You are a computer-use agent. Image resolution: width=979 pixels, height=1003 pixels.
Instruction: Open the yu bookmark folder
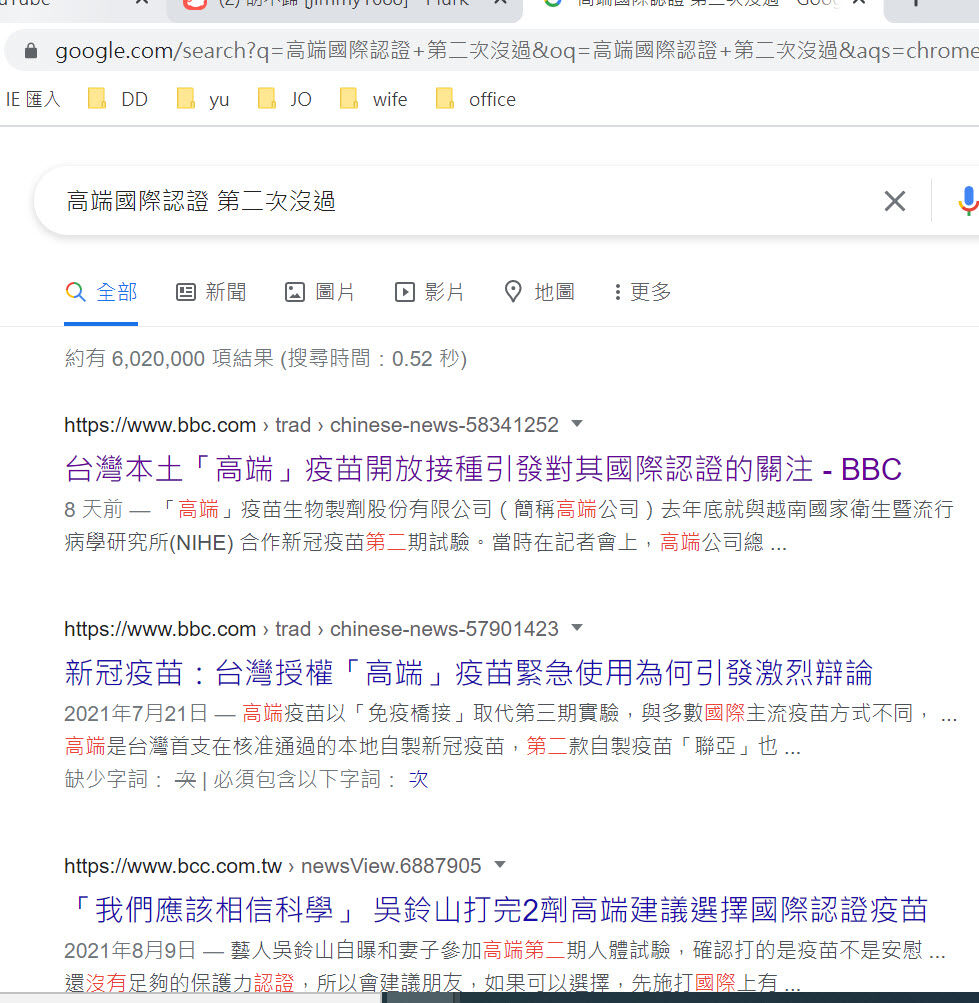203,99
